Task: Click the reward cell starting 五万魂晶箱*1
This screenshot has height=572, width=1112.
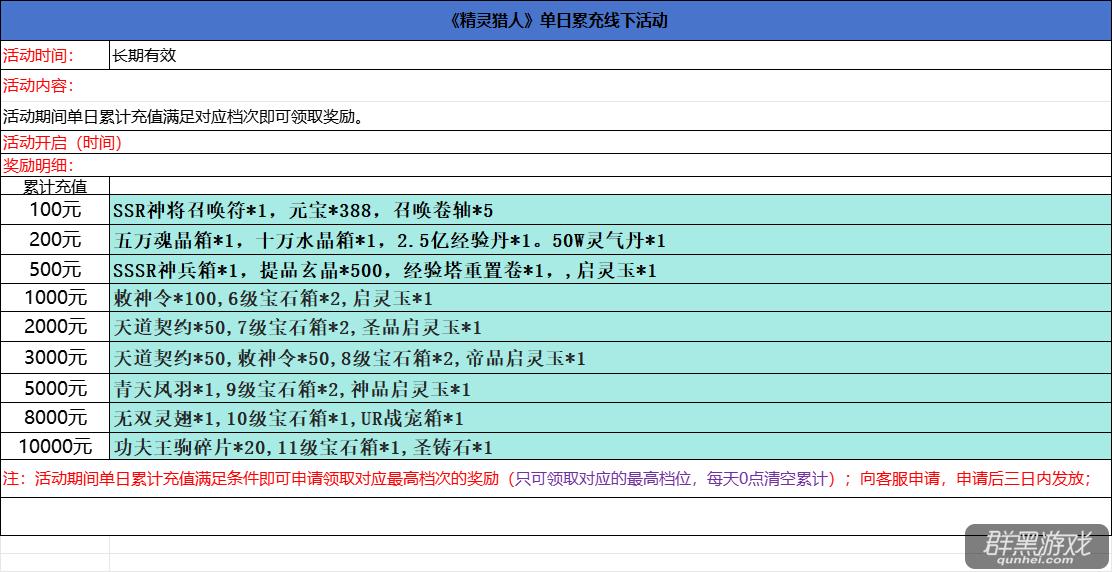Action: [610, 240]
